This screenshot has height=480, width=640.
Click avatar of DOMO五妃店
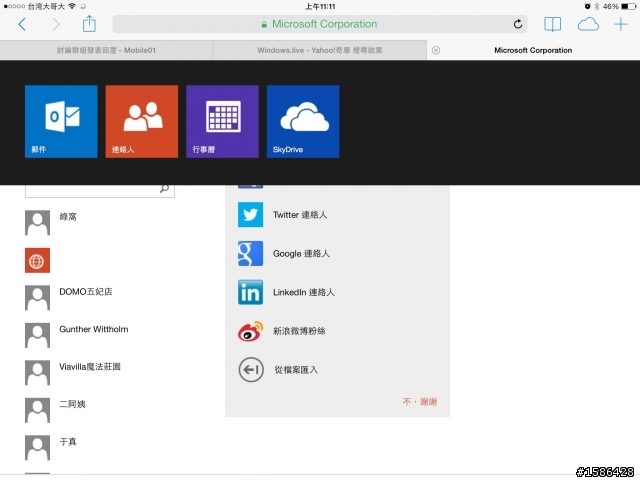(x=37, y=298)
